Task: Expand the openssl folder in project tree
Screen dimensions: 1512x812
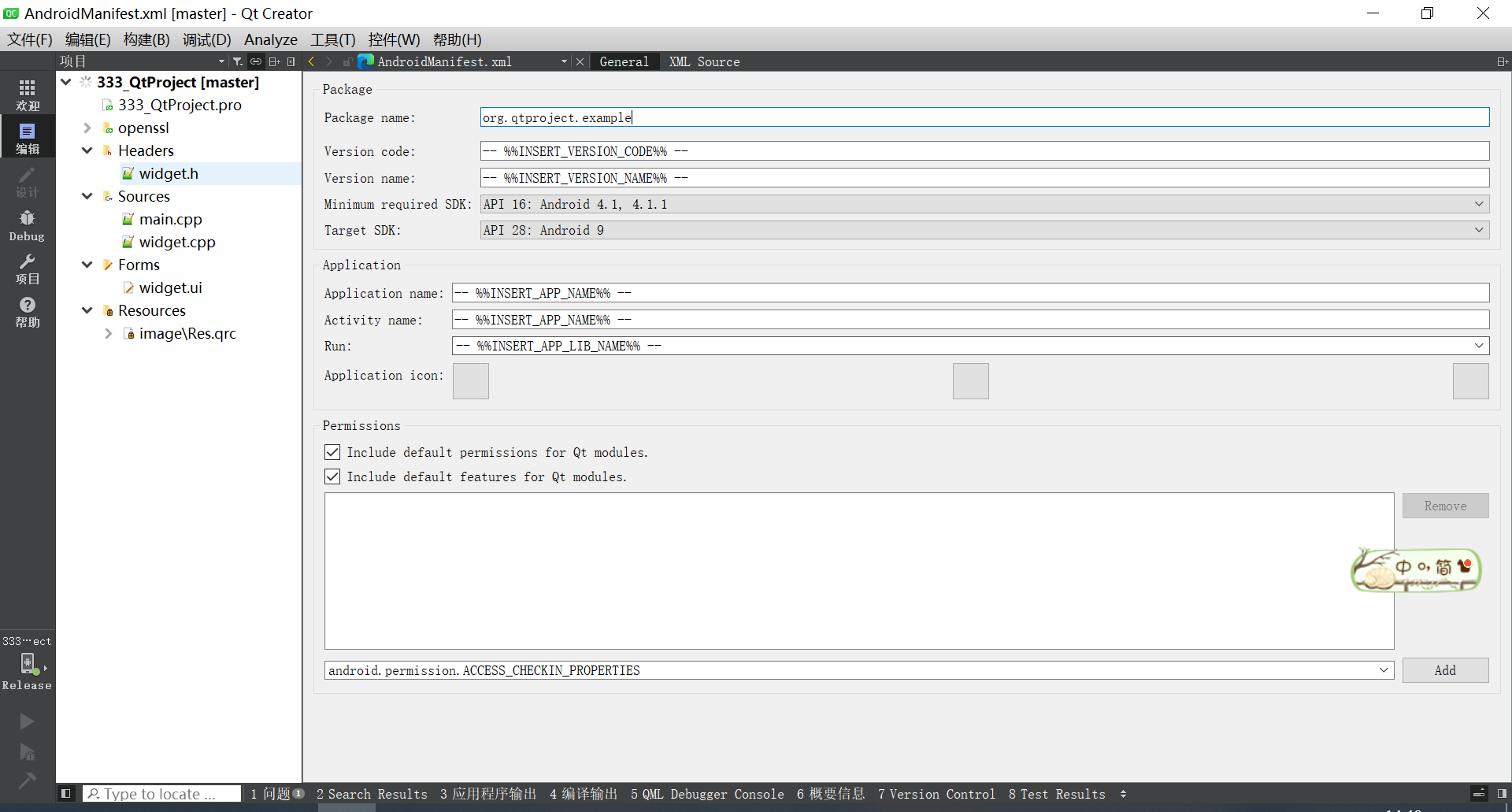Action: (87, 128)
